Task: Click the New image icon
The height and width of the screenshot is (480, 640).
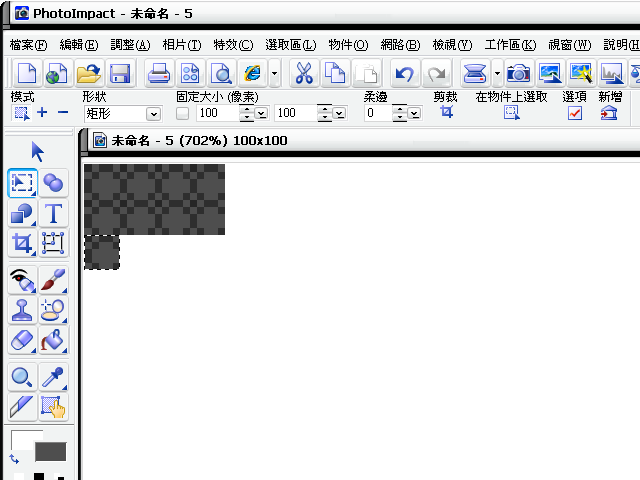Action: click(27, 73)
